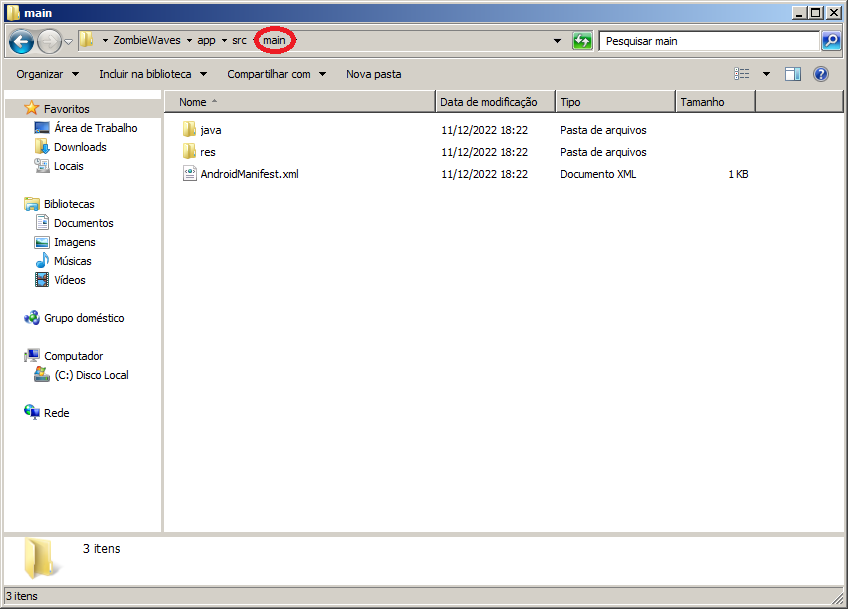This screenshot has width=848, height=609.
Task: Click the search magnifier icon
Action: click(831, 41)
